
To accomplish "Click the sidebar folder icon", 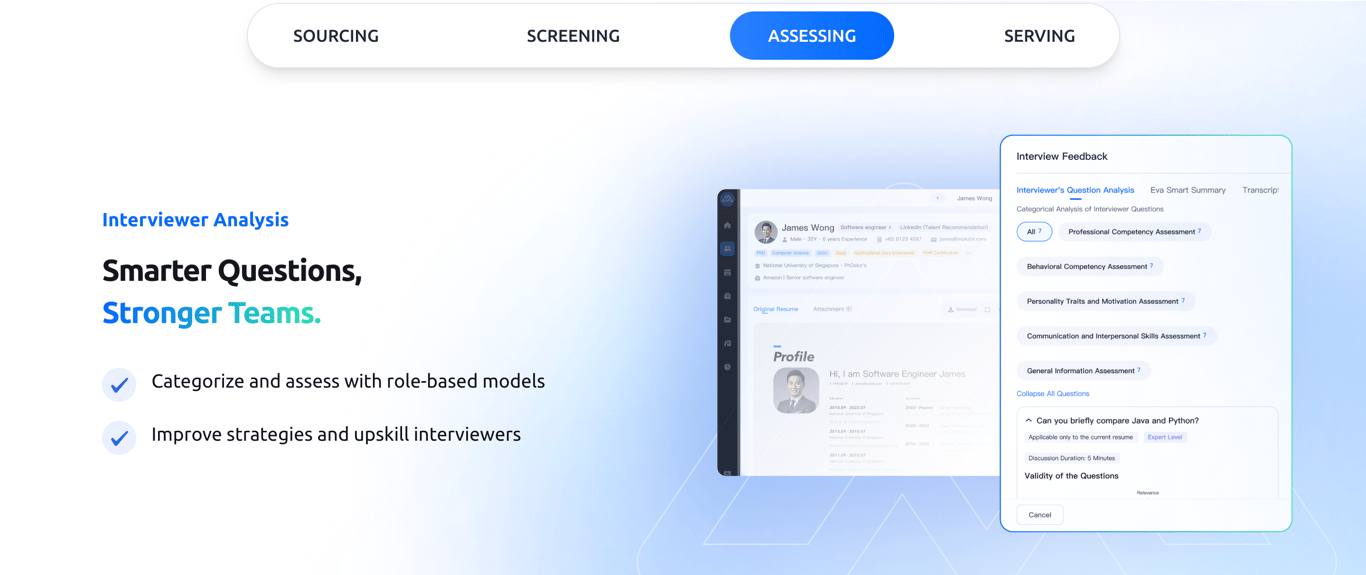I will 727,320.
